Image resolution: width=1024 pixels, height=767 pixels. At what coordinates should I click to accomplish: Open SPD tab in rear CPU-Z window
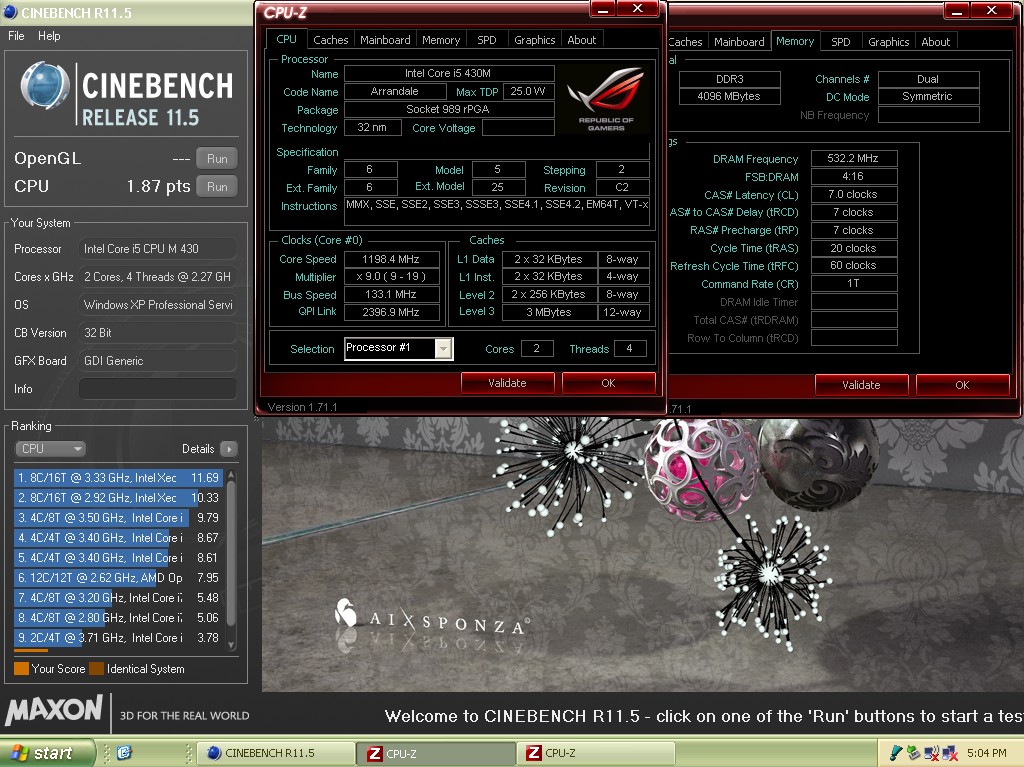click(840, 42)
